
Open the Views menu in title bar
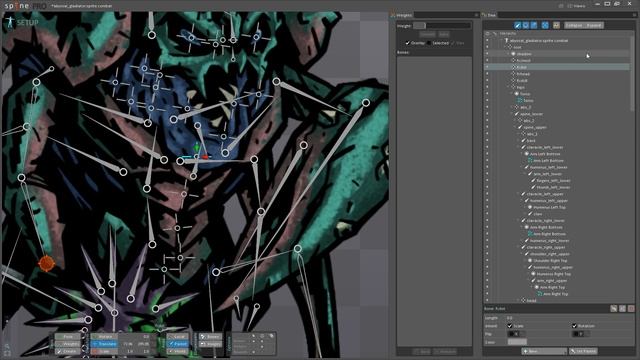click(576, 6)
